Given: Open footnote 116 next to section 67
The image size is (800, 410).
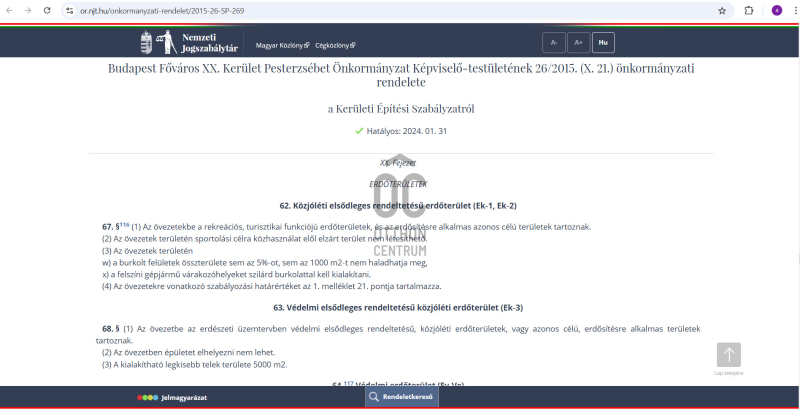Looking at the screenshot, I should pos(125,224).
